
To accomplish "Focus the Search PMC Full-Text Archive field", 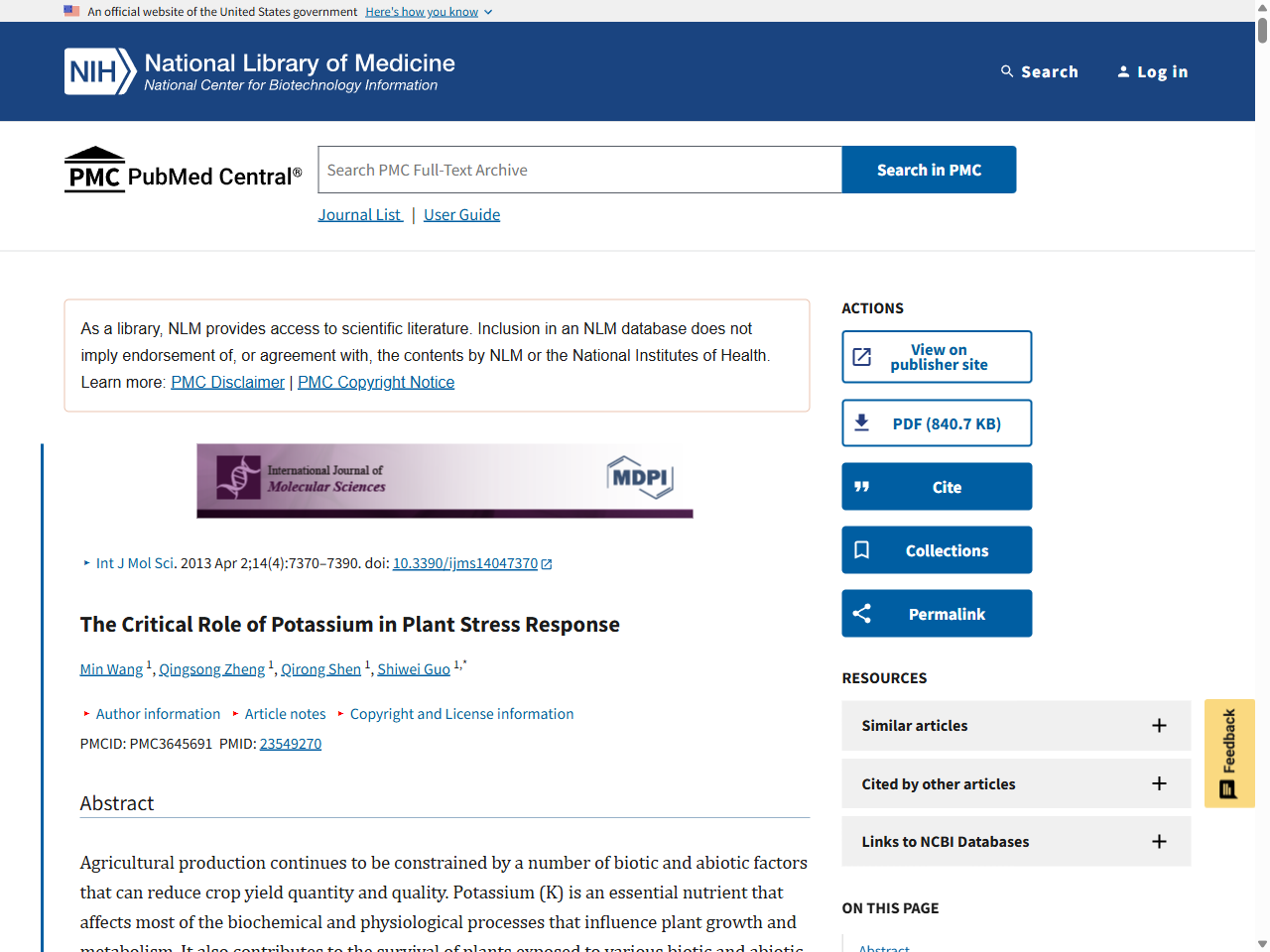I will tap(579, 171).
